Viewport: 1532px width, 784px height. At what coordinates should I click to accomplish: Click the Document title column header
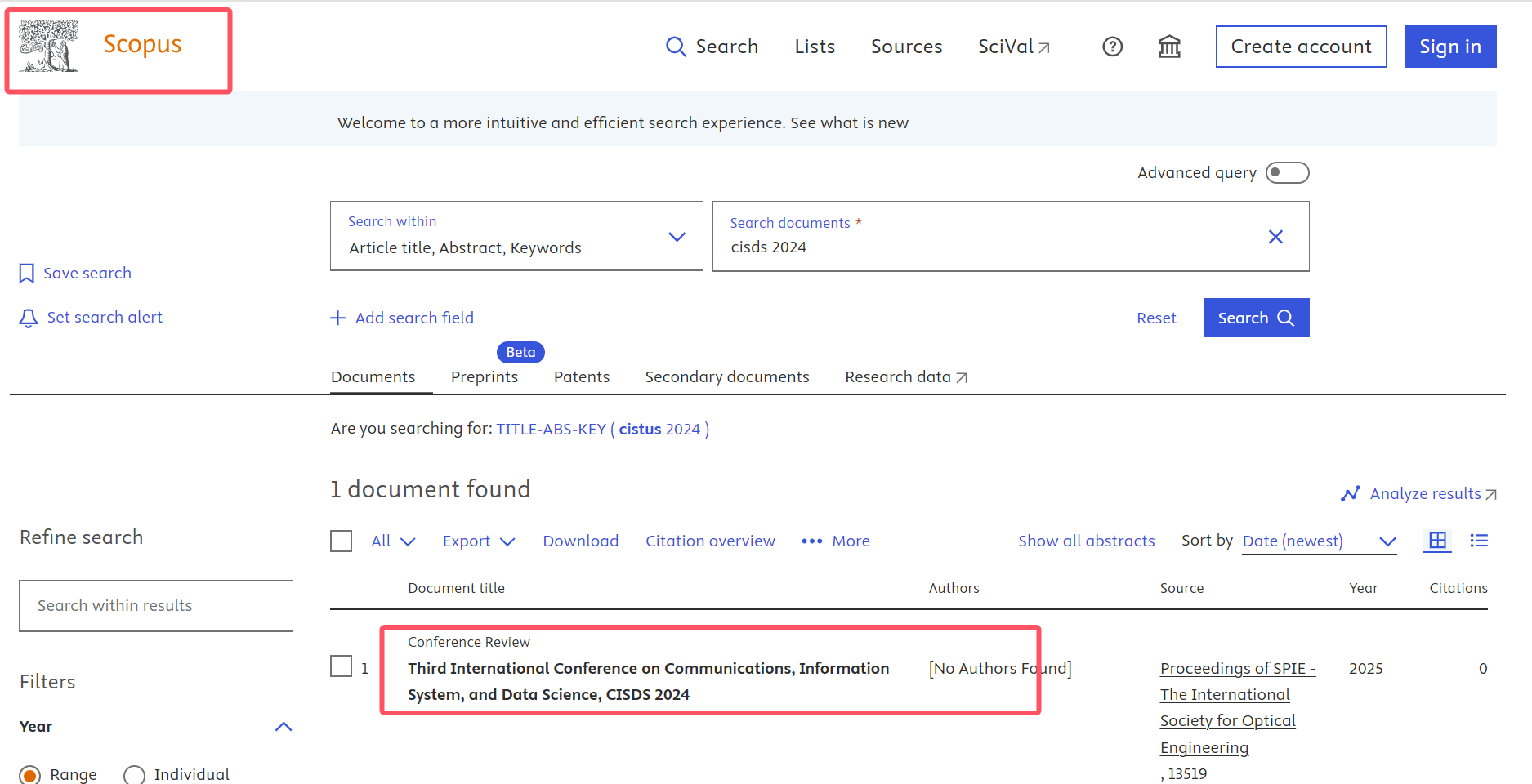click(x=456, y=588)
